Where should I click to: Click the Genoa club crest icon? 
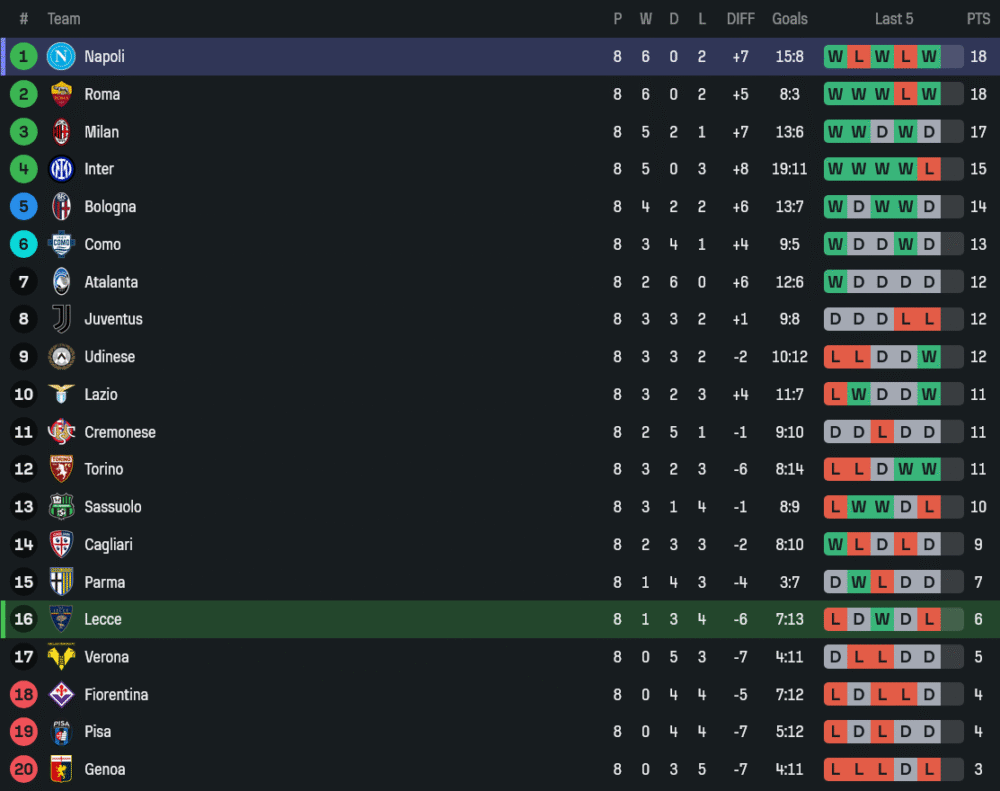[x=61, y=769]
